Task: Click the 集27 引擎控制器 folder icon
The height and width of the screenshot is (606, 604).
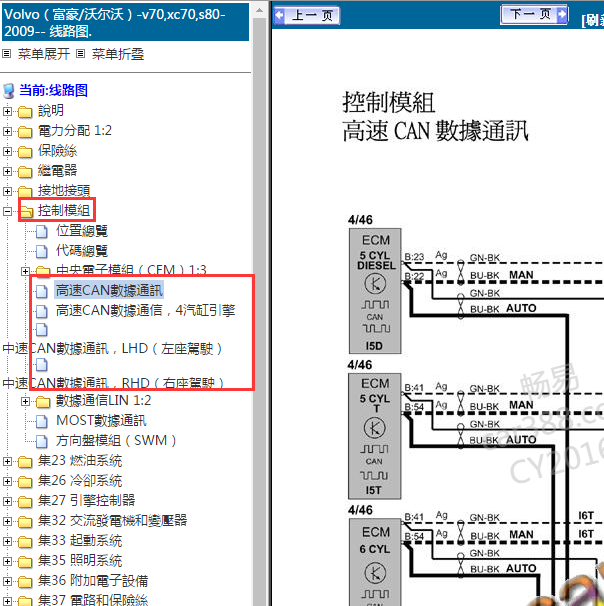Action: (25, 502)
